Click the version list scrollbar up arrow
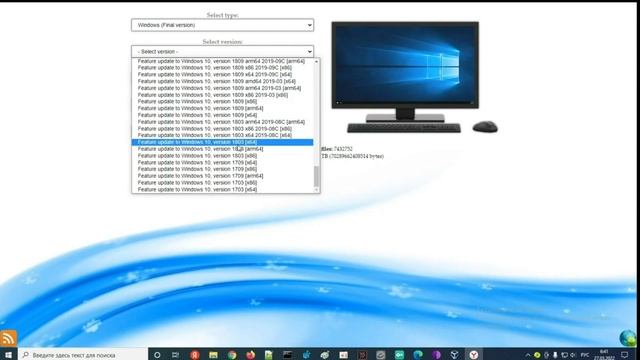The width and height of the screenshot is (640, 360). click(x=316, y=61)
